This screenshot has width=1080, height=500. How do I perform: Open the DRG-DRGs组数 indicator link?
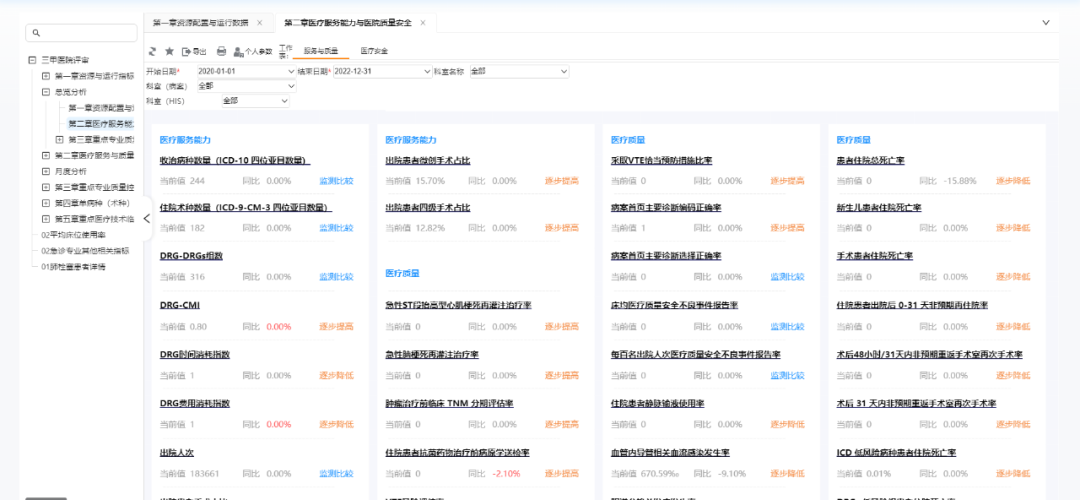(x=191, y=256)
